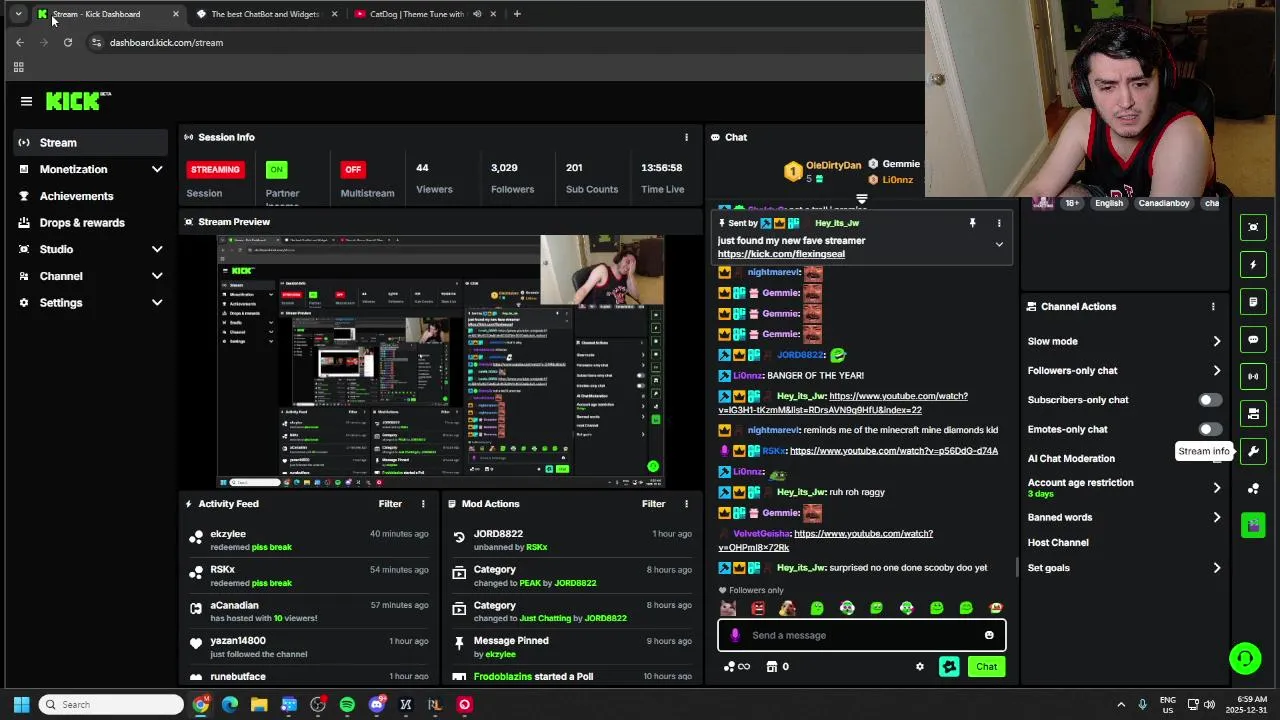1280x720 pixels.
Task: Open the Slow mode options chevron
Action: click(x=1217, y=342)
